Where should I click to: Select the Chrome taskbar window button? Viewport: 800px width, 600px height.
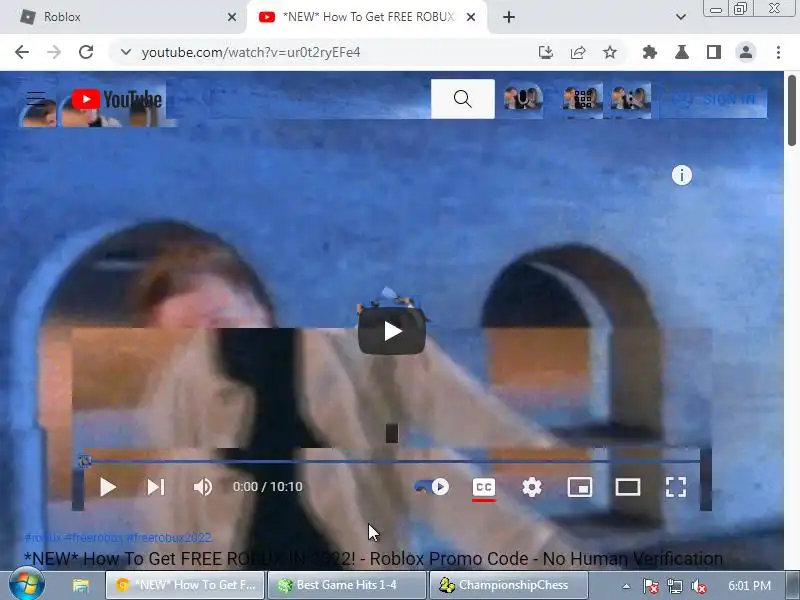[x=186, y=585]
